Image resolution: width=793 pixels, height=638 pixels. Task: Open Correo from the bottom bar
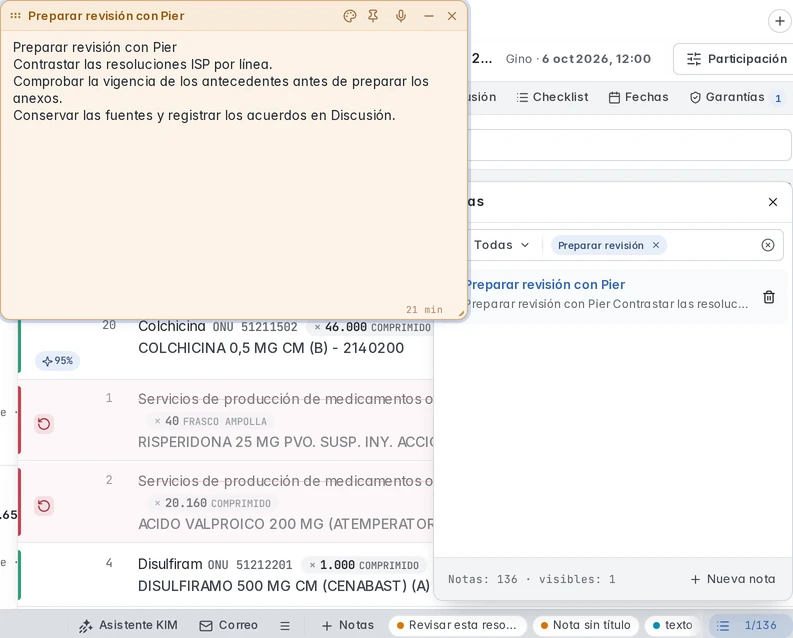coord(229,625)
